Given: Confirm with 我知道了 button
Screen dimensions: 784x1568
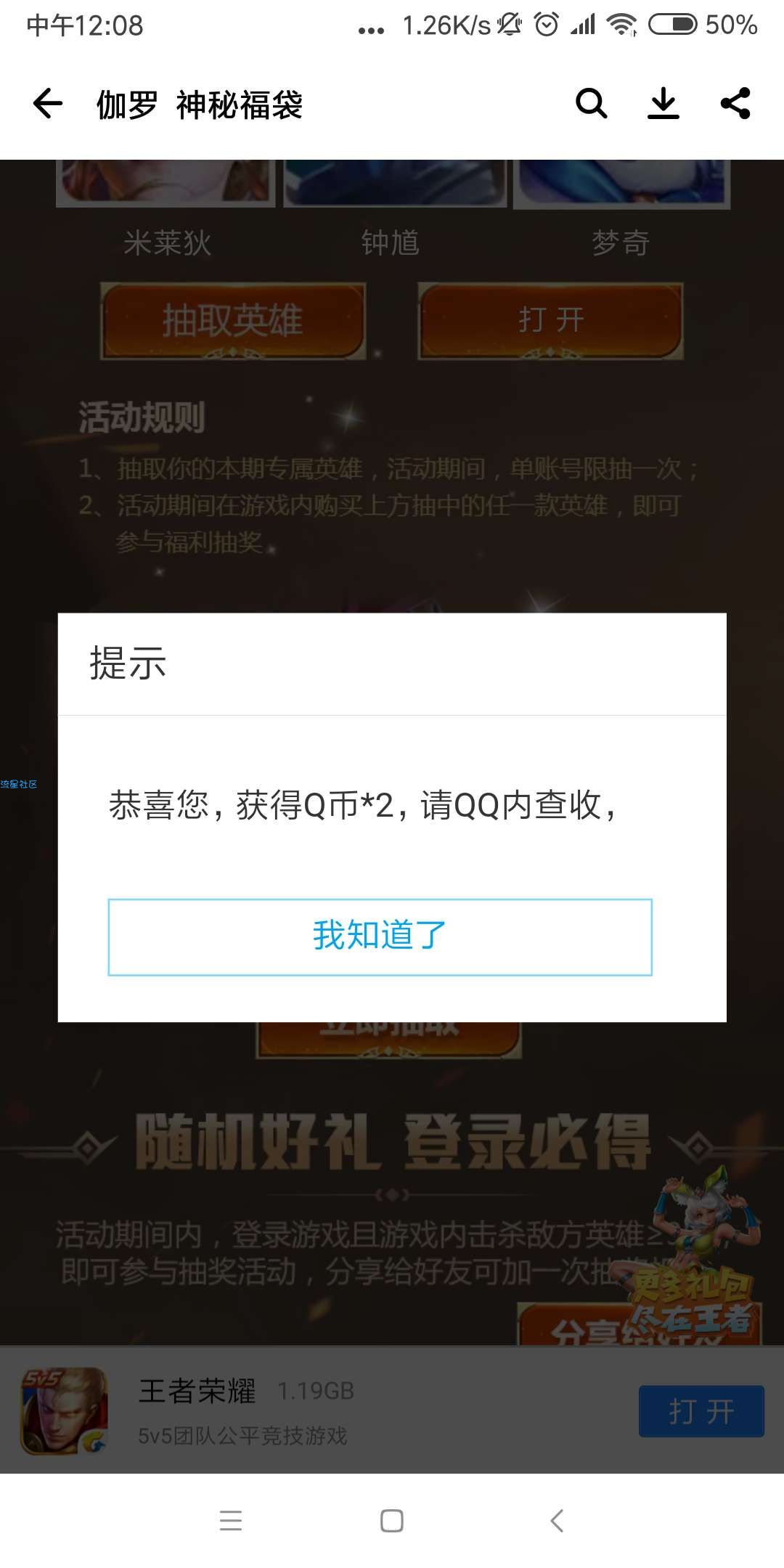Looking at the screenshot, I should tap(380, 937).
